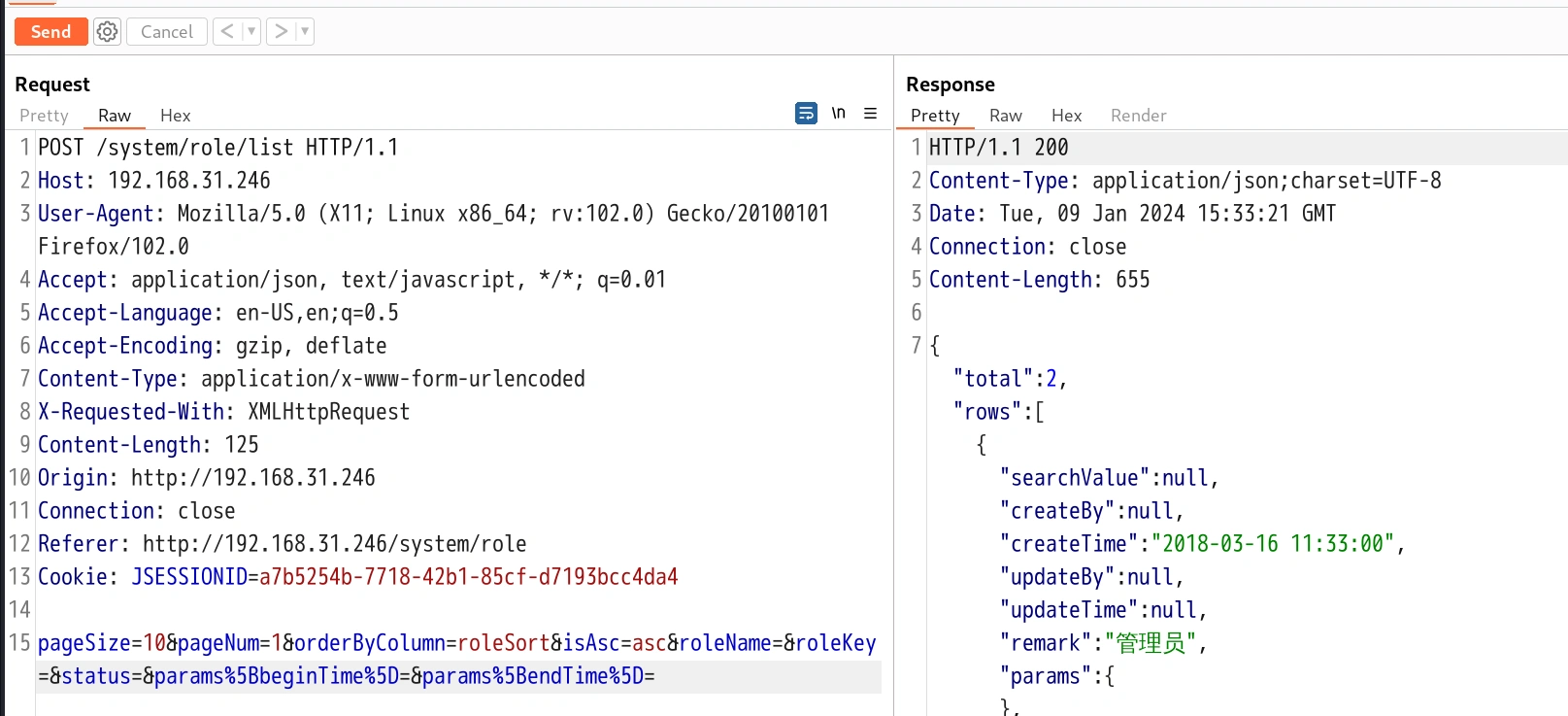Viewport: 1568px width, 716px height.
Task: Click the POST /system/role/list request line
Action: (217, 148)
